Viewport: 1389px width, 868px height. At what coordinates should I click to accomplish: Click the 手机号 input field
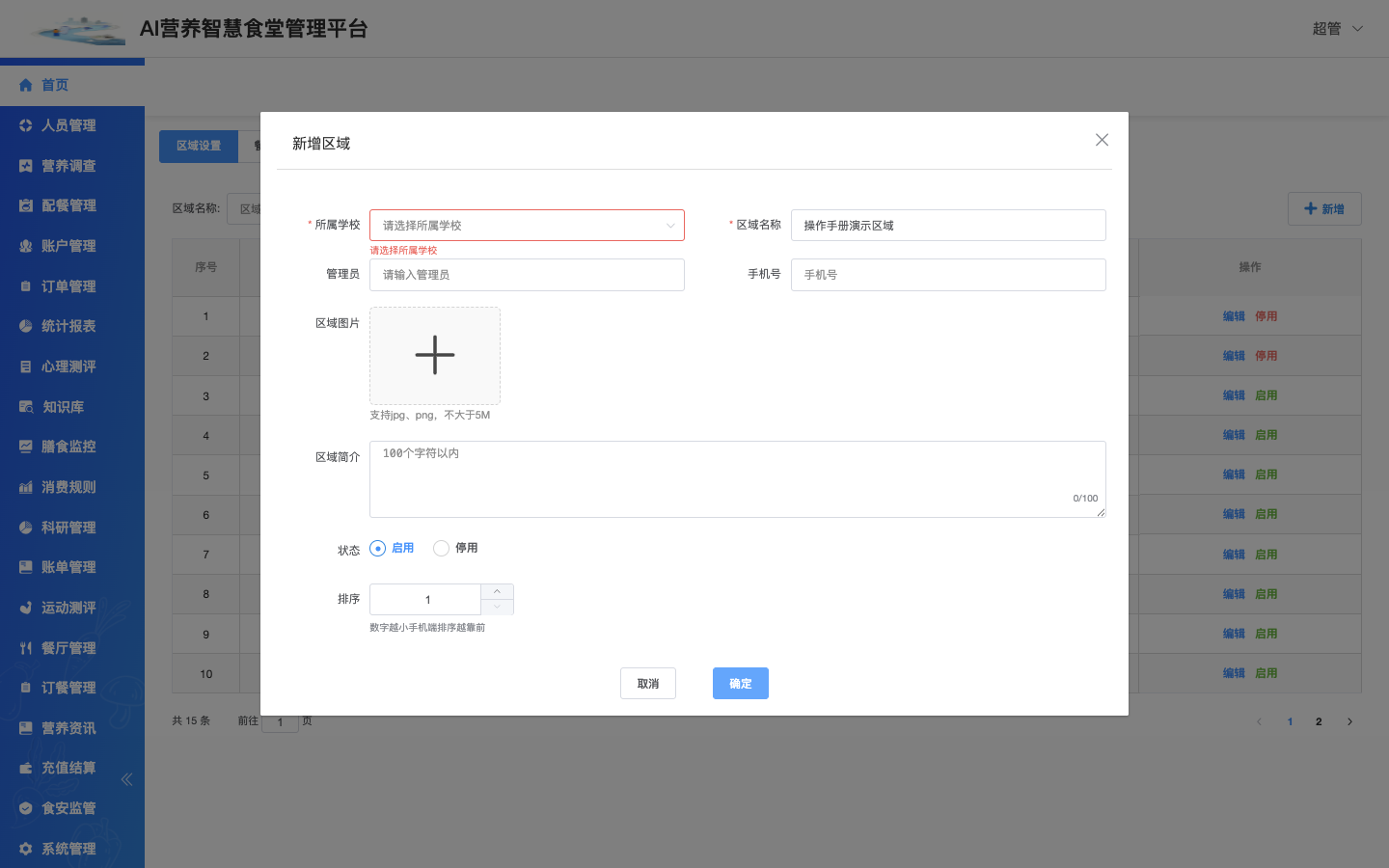coord(948,275)
